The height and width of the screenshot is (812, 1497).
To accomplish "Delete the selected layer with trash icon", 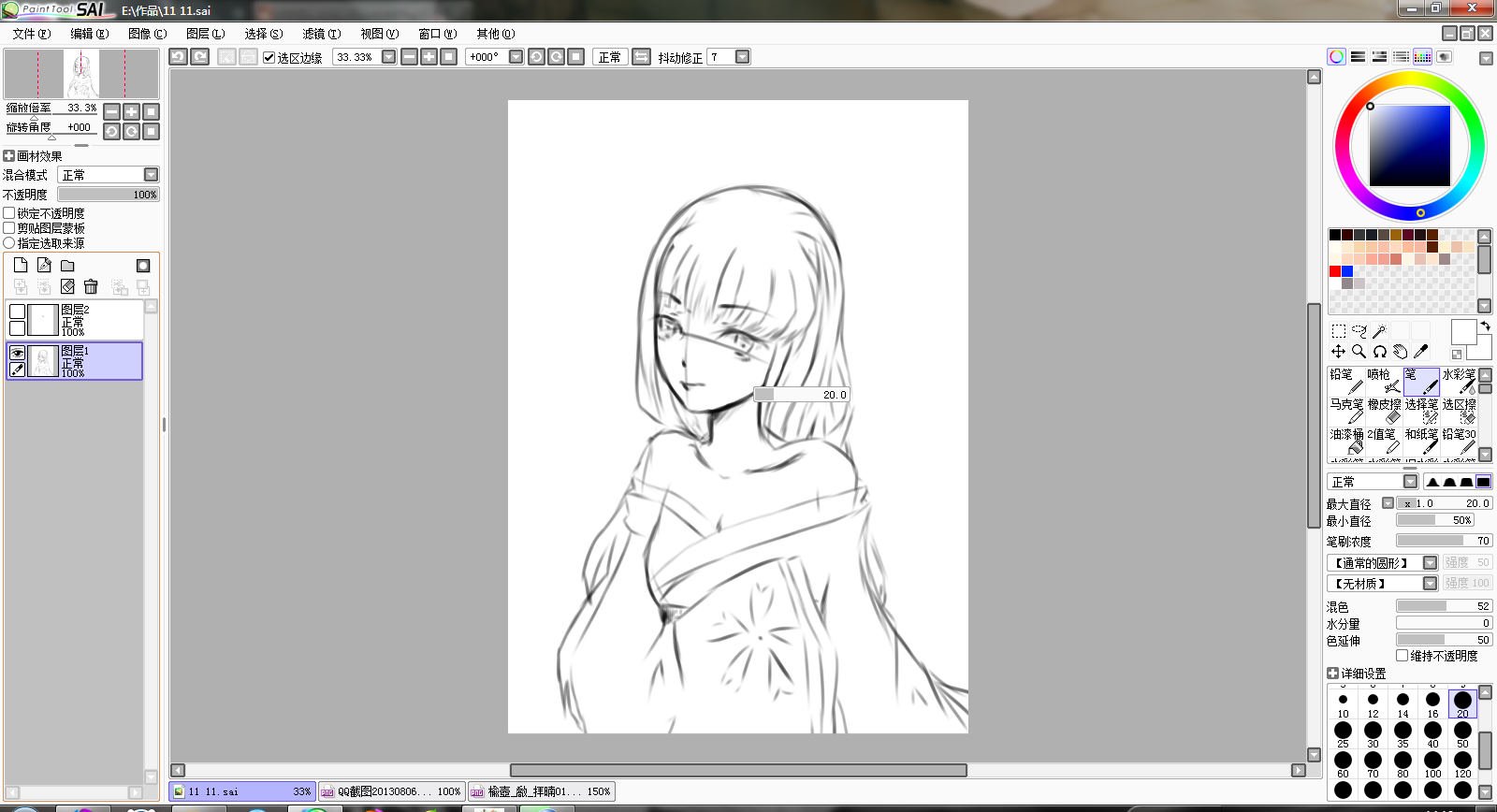I will tap(91, 286).
